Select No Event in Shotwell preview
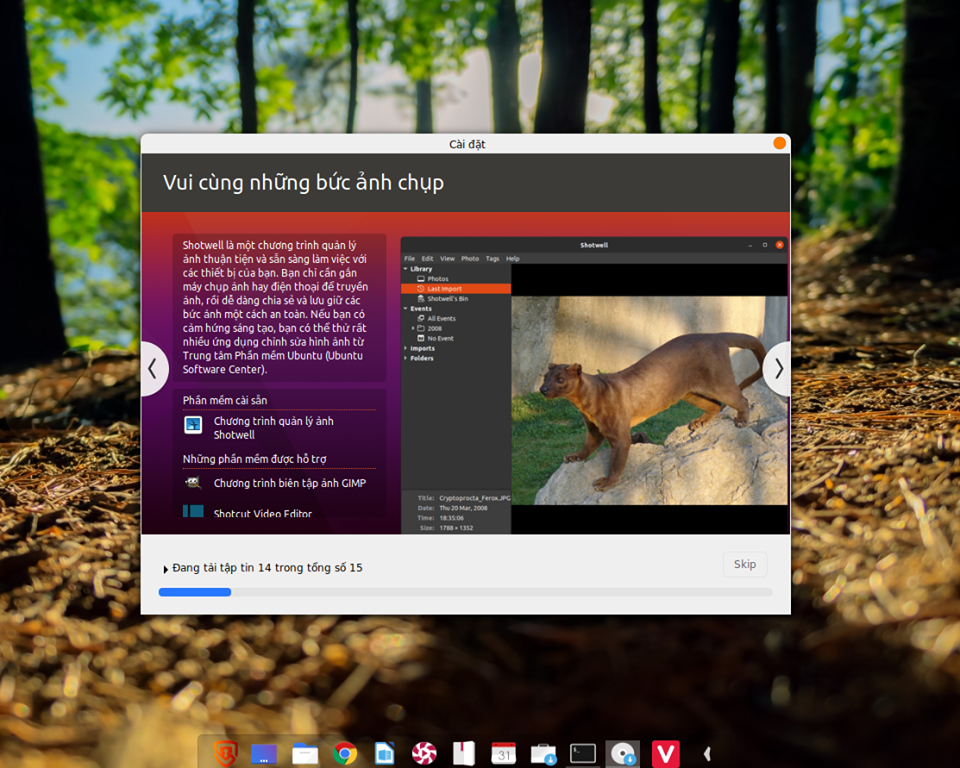The width and height of the screenshot is (960, 768). point(435,338)
